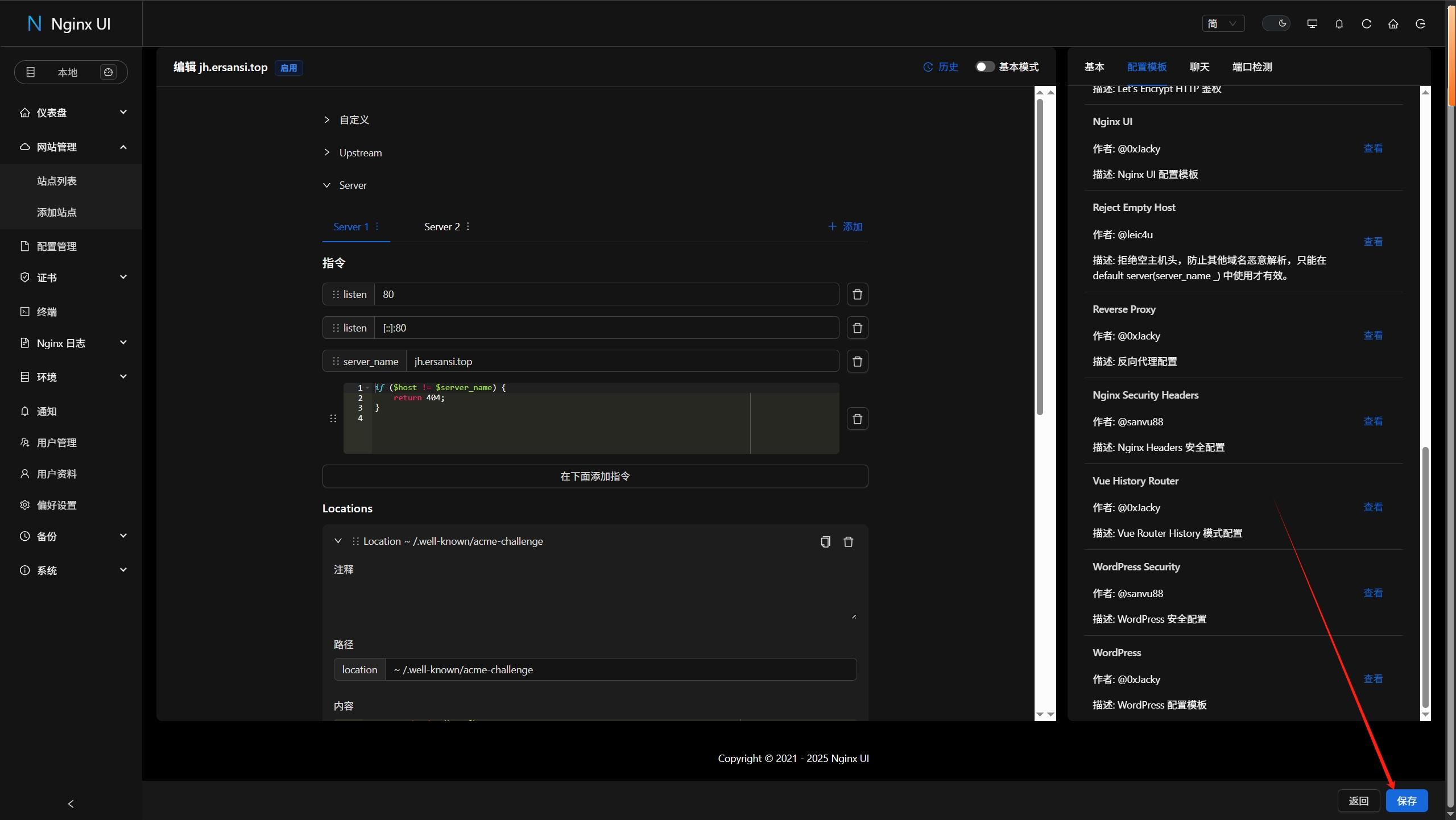Delete the listen [::]:80 directive

858,328
